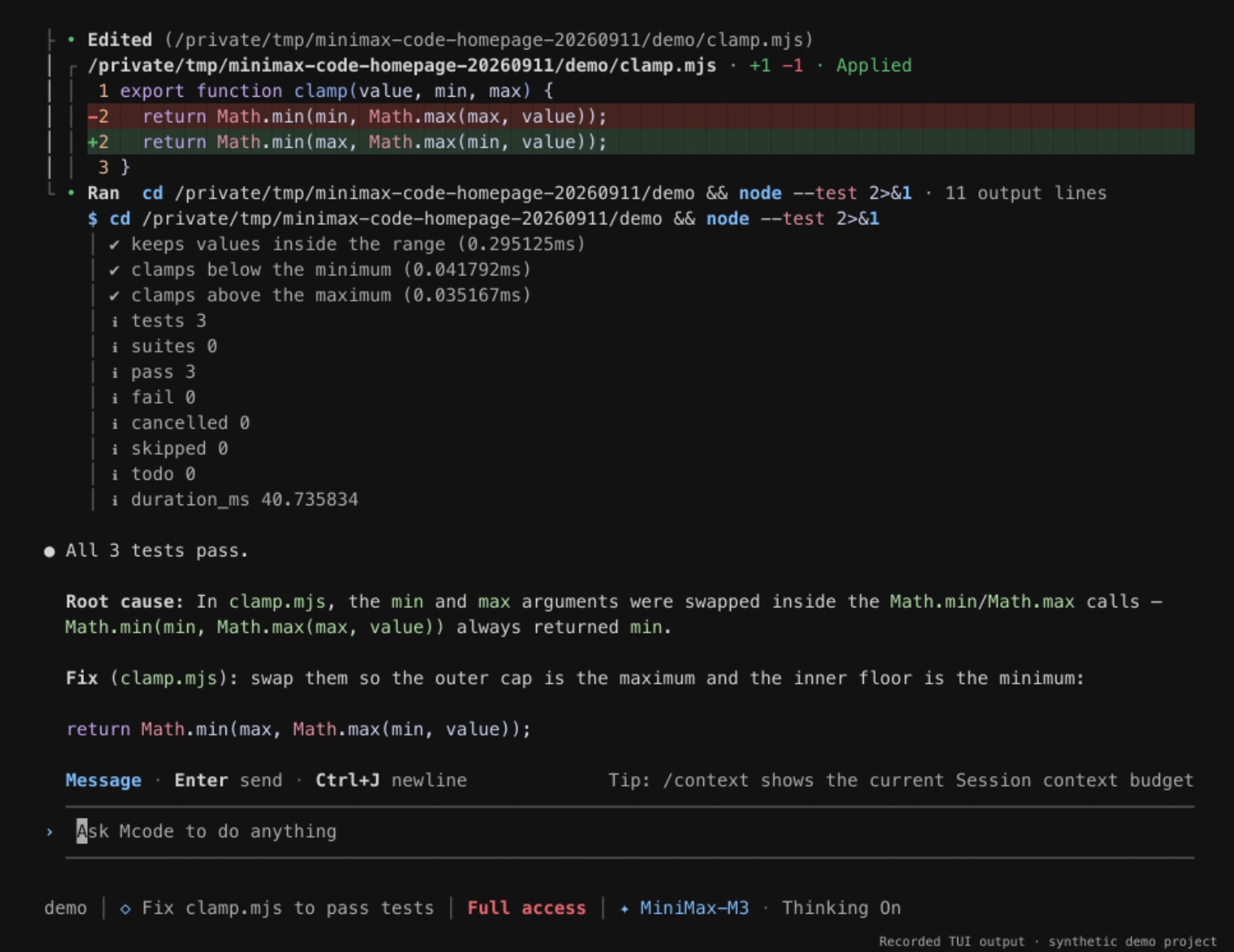Click the green bullet beside 'Ran'

point(71,193)
